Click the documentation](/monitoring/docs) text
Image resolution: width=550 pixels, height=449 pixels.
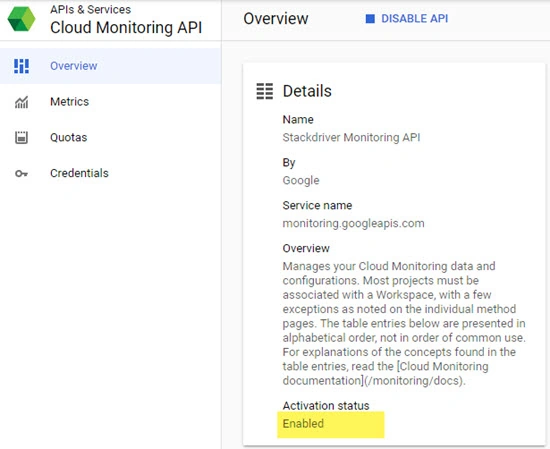point(374,381)
